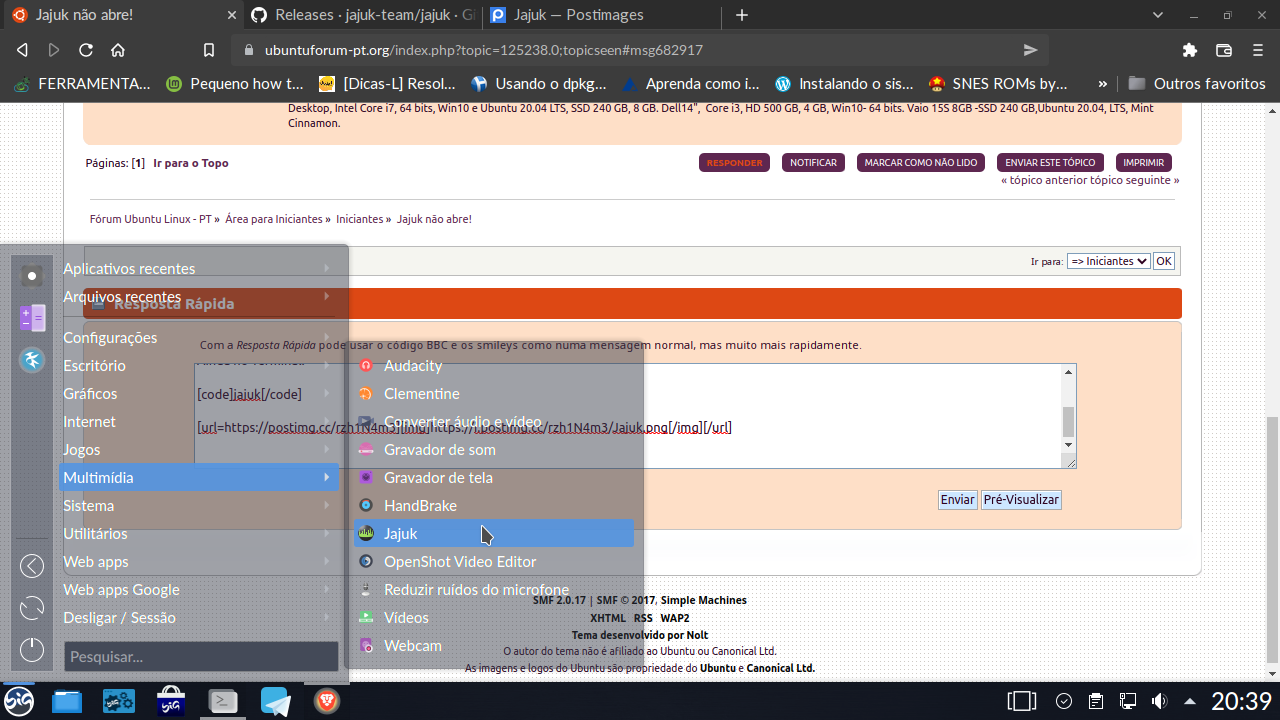Open a new browser tab
The width and height of the screenshot is (1280, 720).
coord(742,15)
